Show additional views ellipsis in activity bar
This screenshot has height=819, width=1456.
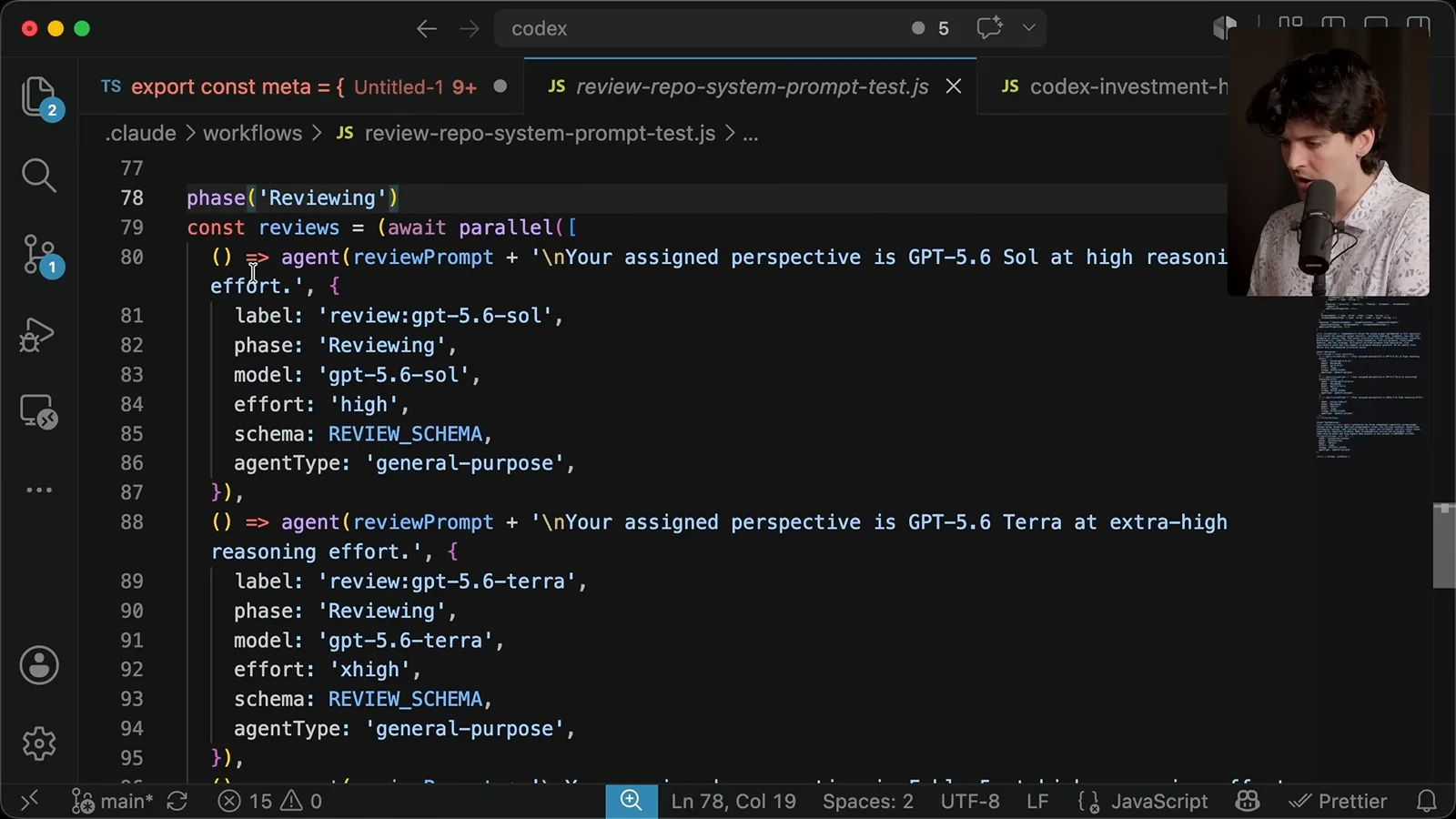(x=39, y=490)
